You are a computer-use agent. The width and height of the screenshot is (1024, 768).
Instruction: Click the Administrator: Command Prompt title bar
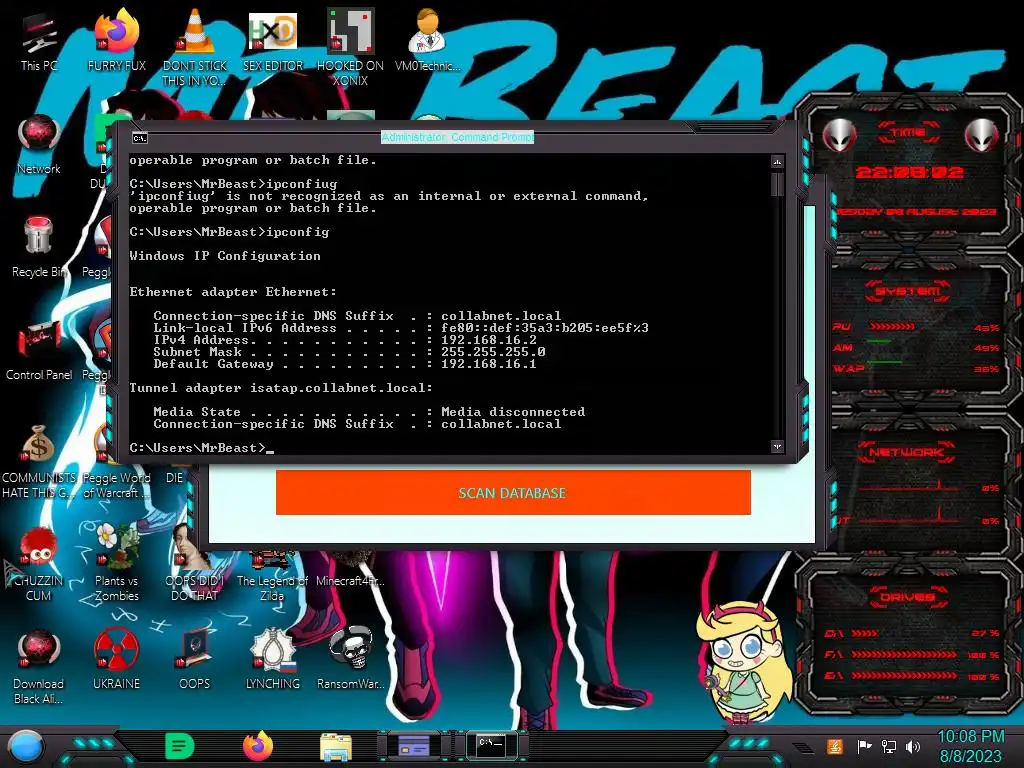pos(458,137)
